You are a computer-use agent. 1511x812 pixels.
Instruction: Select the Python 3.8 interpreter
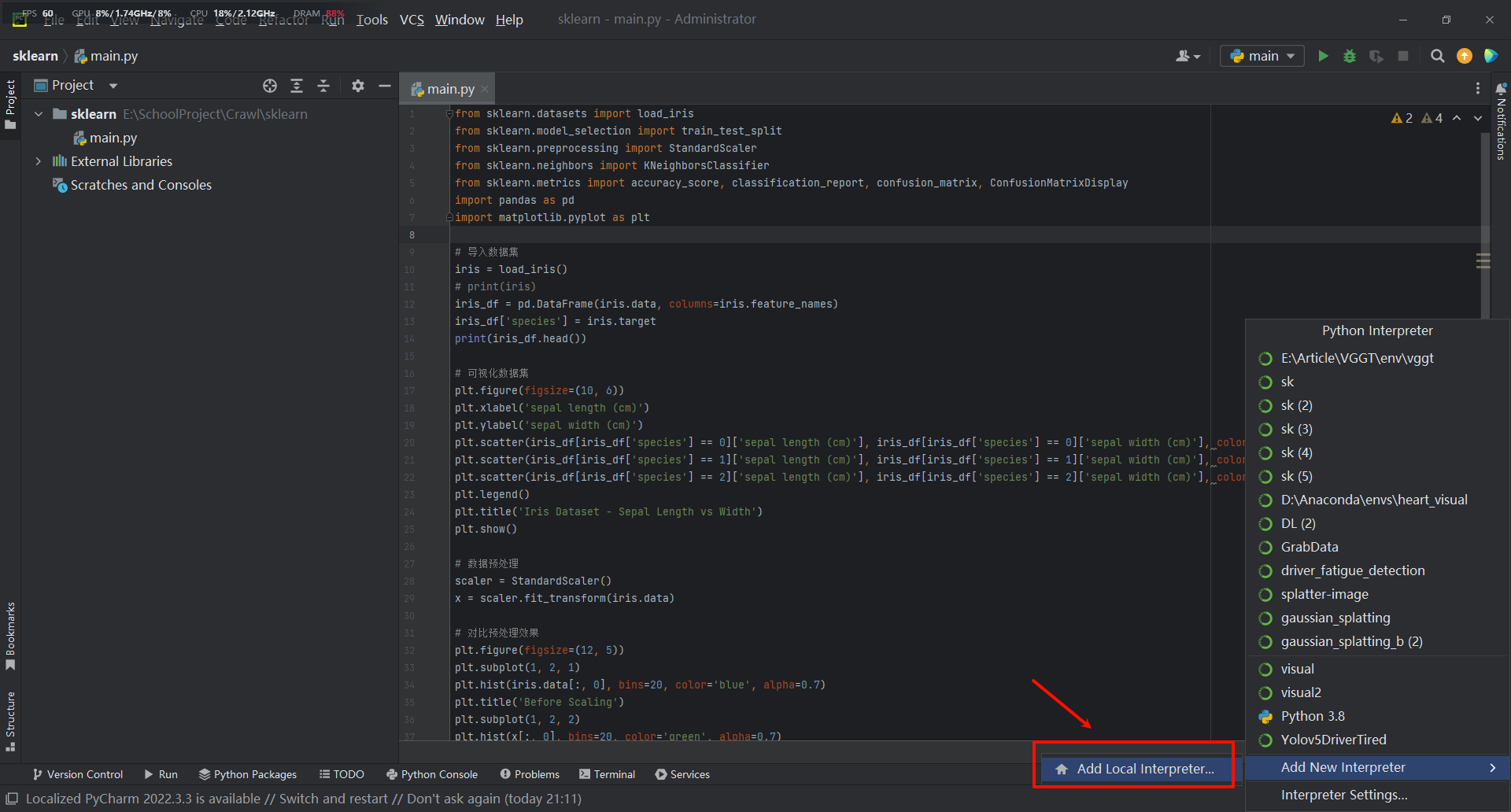[x=1378, y=717]
